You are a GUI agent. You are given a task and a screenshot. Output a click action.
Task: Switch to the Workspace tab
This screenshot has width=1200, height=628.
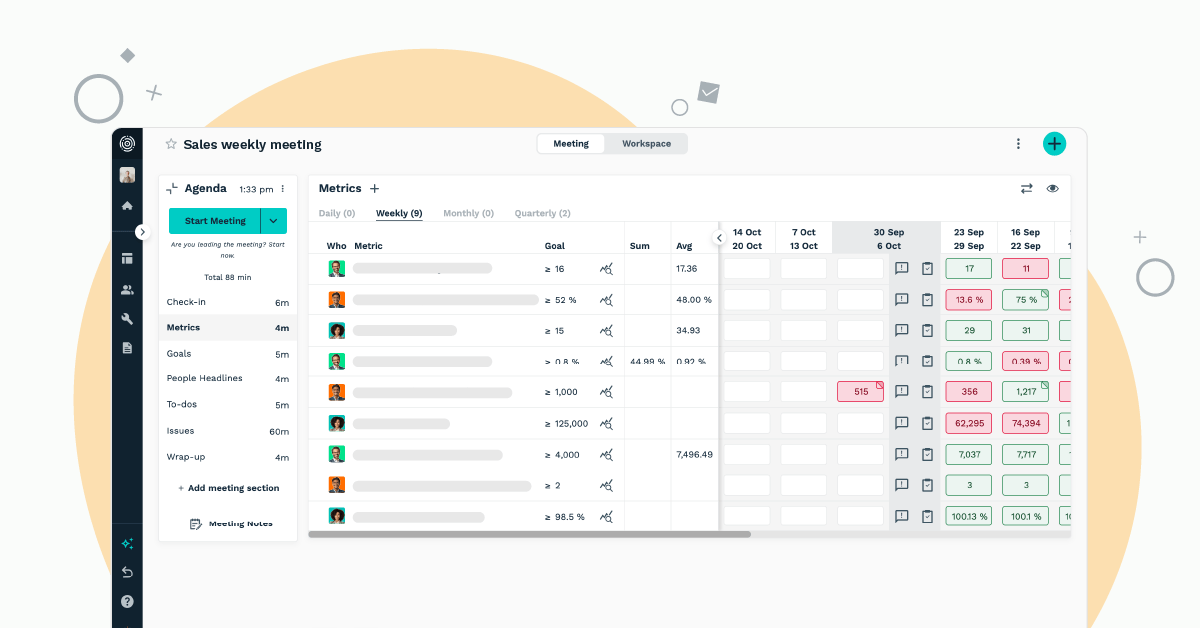646,144
